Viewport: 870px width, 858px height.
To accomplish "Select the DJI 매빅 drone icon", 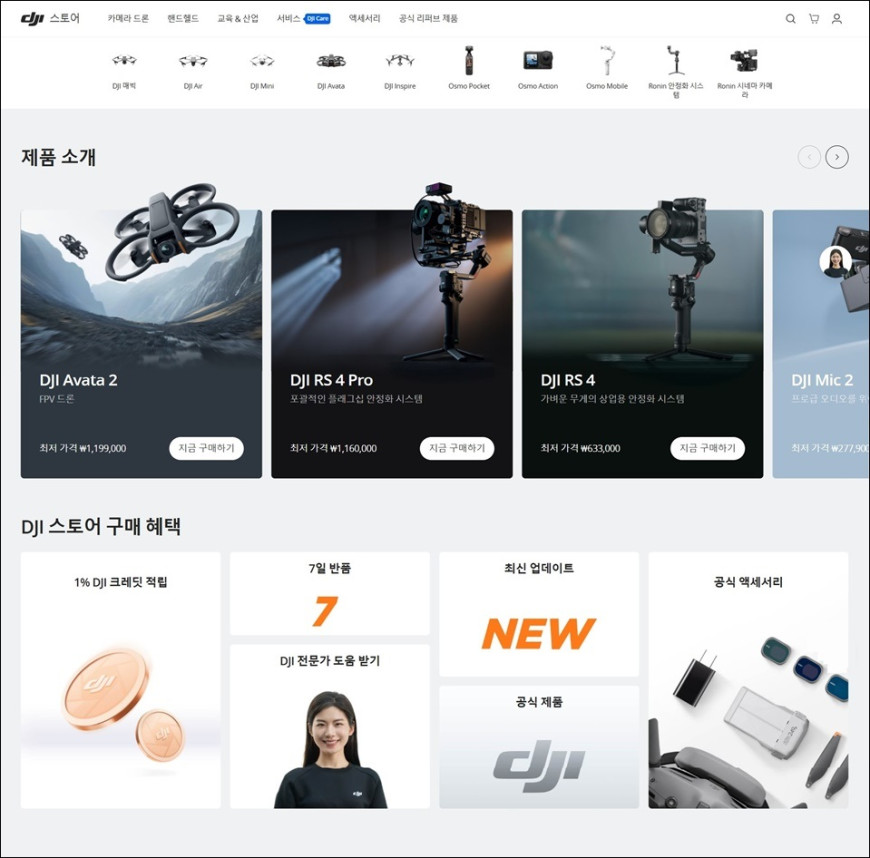I will [x=124, y=60].
